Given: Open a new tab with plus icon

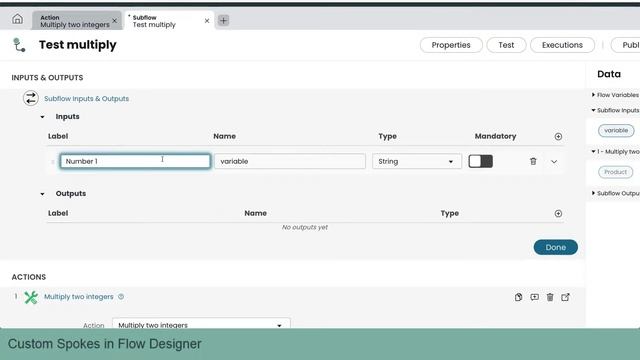Looking at the screenshot, I should coord(223,20).
